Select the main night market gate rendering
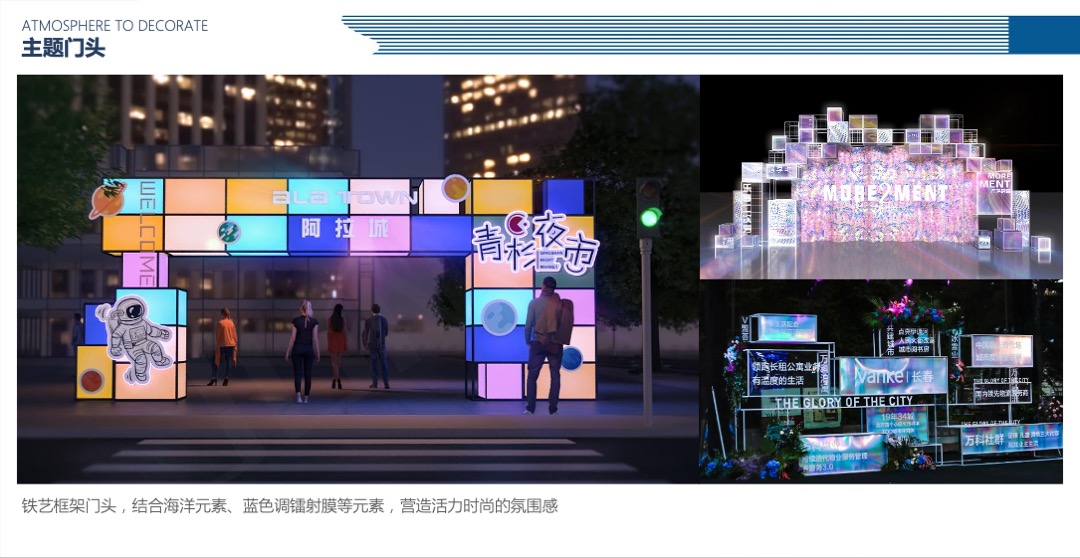Image resolution: width=1080 pixels, height=558 pixels. pos(357,279)
